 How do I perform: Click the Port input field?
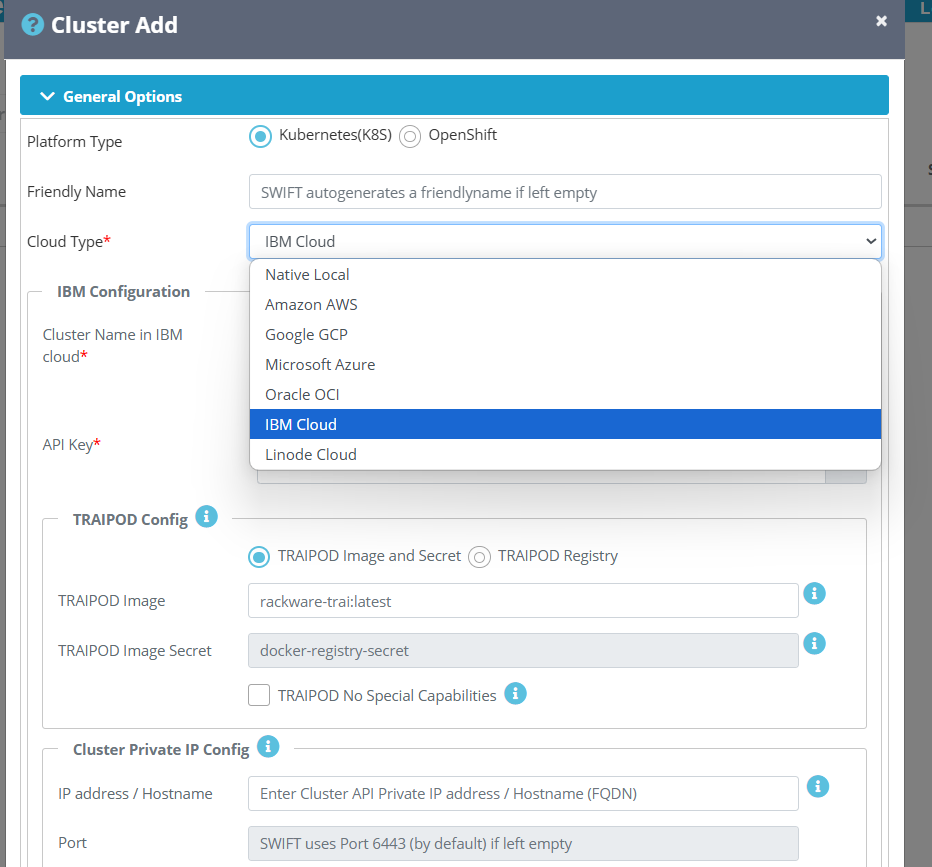tap(523, 843)
